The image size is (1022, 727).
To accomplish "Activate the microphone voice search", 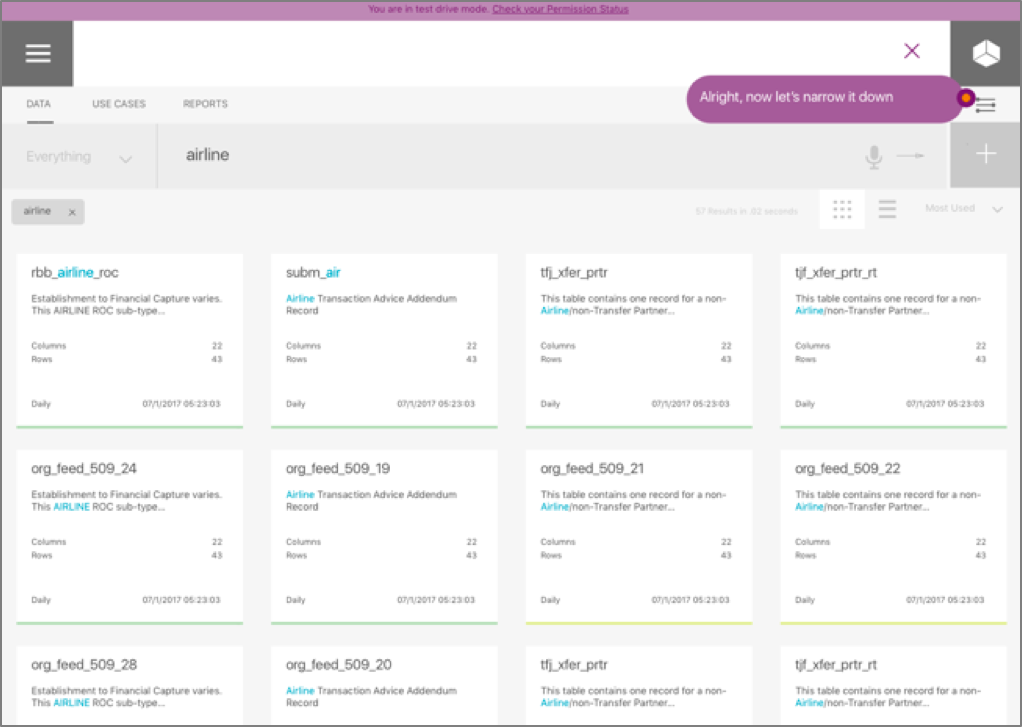I will pos(874,156).
